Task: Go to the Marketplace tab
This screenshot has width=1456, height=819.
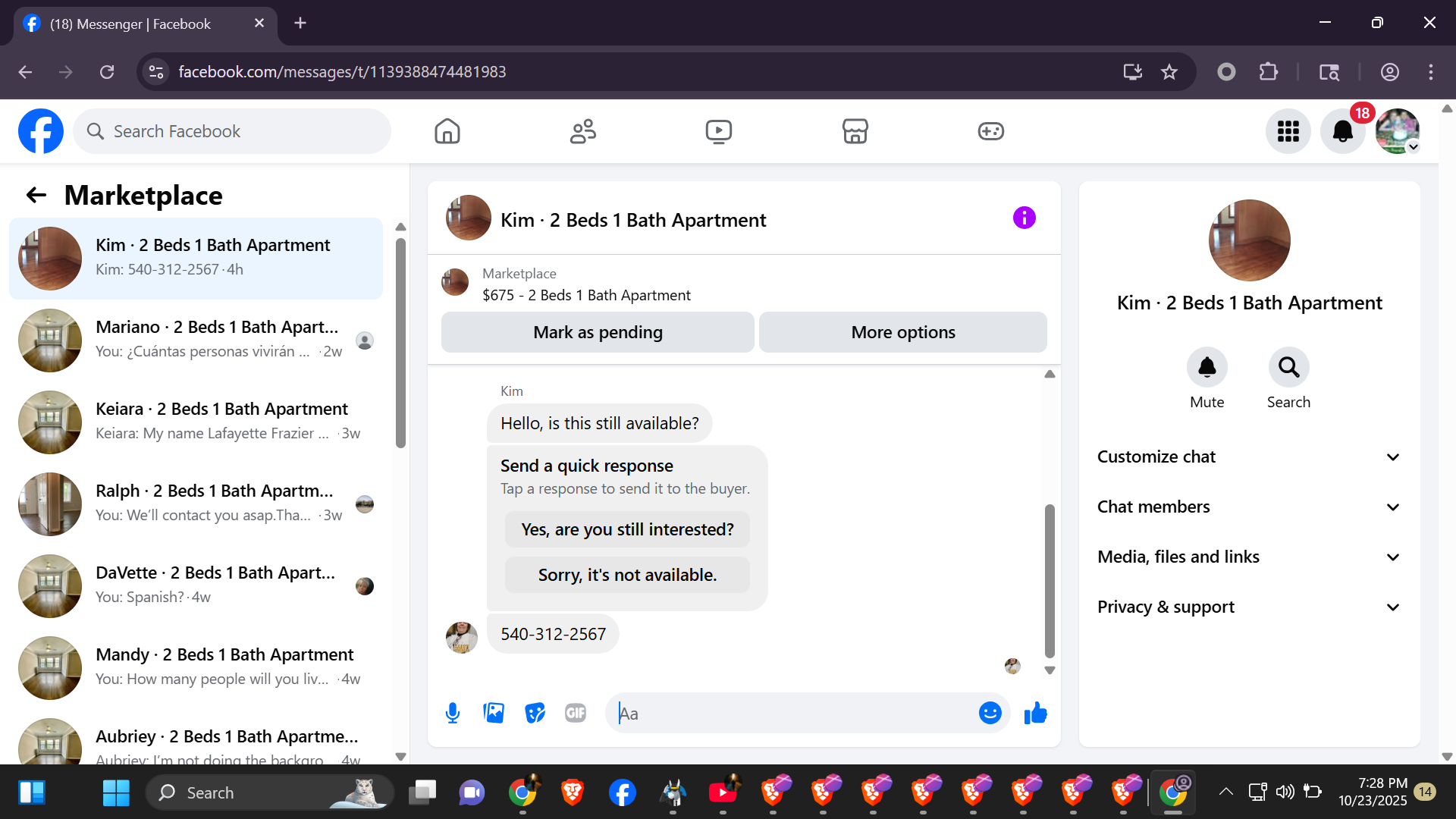Action: 855,132
